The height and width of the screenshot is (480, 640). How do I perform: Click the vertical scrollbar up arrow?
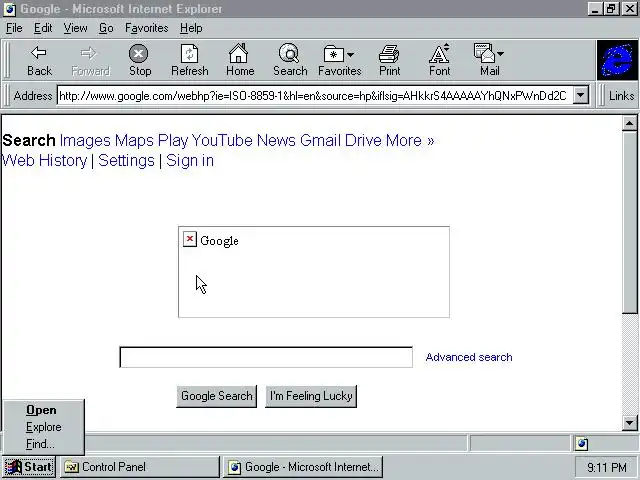629,123
